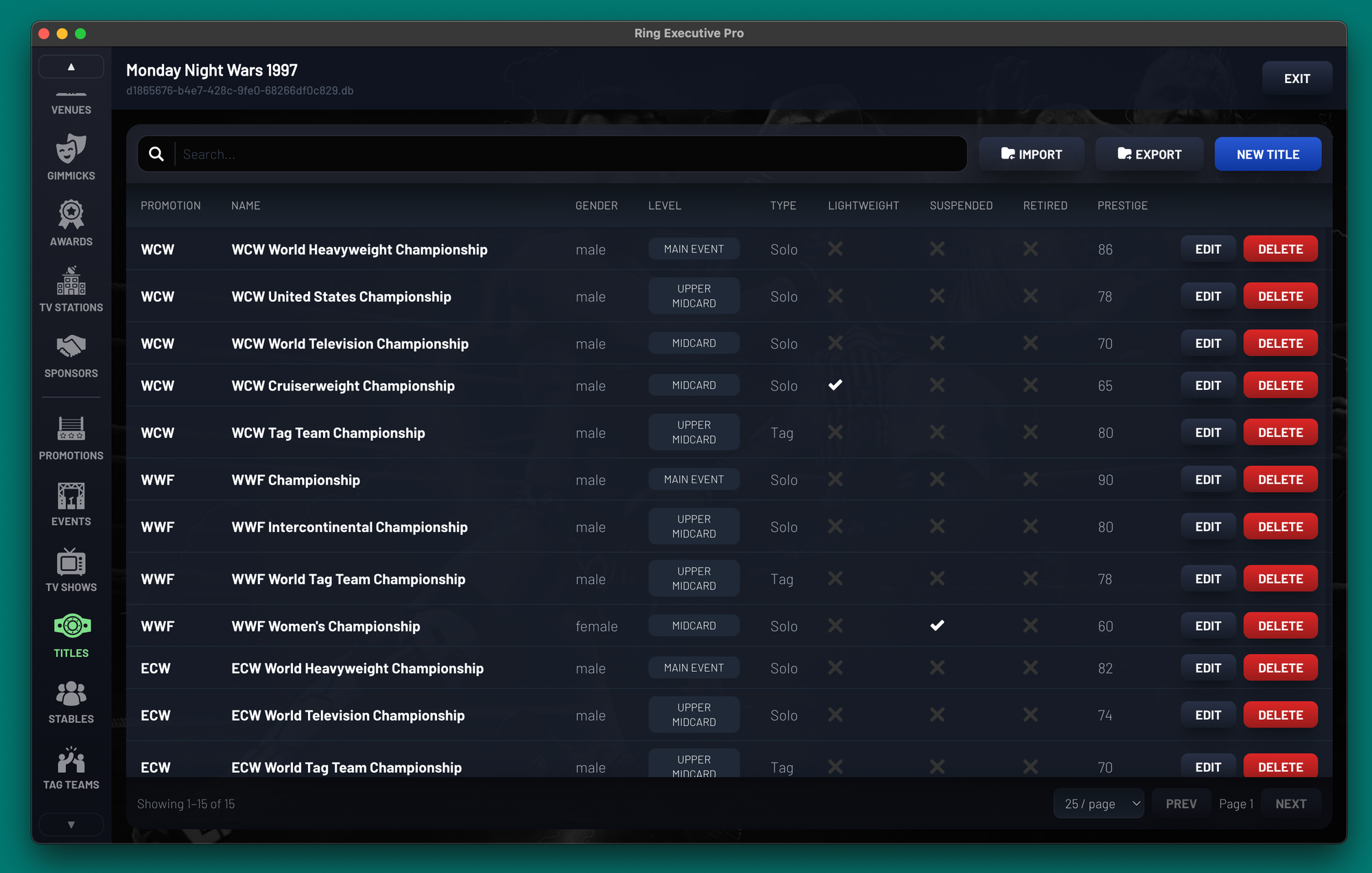Sort by the Type column header
1372x873 pixels.
[x=783, y=205]
